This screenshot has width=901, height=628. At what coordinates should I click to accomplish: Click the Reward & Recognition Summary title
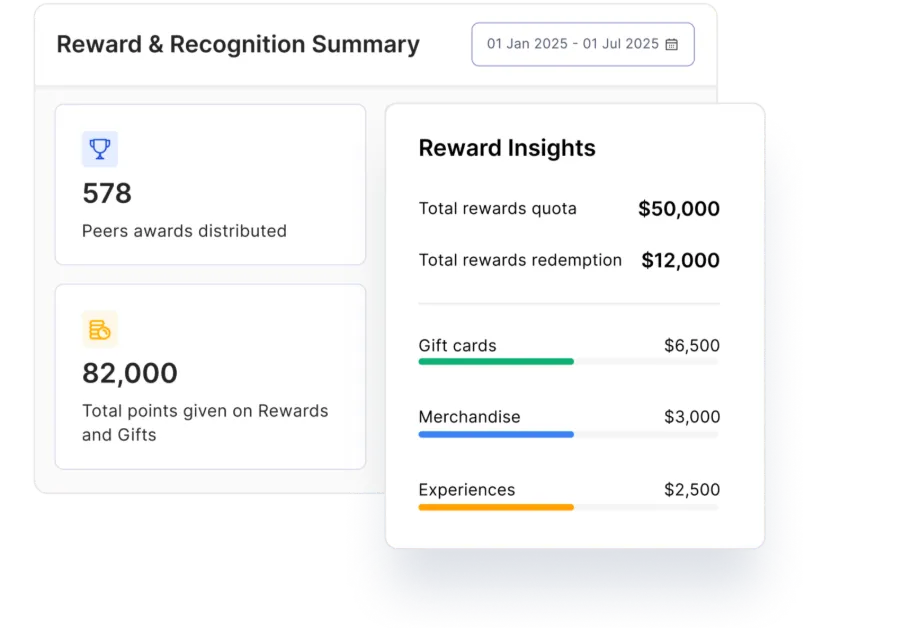(x=238, y=44)
